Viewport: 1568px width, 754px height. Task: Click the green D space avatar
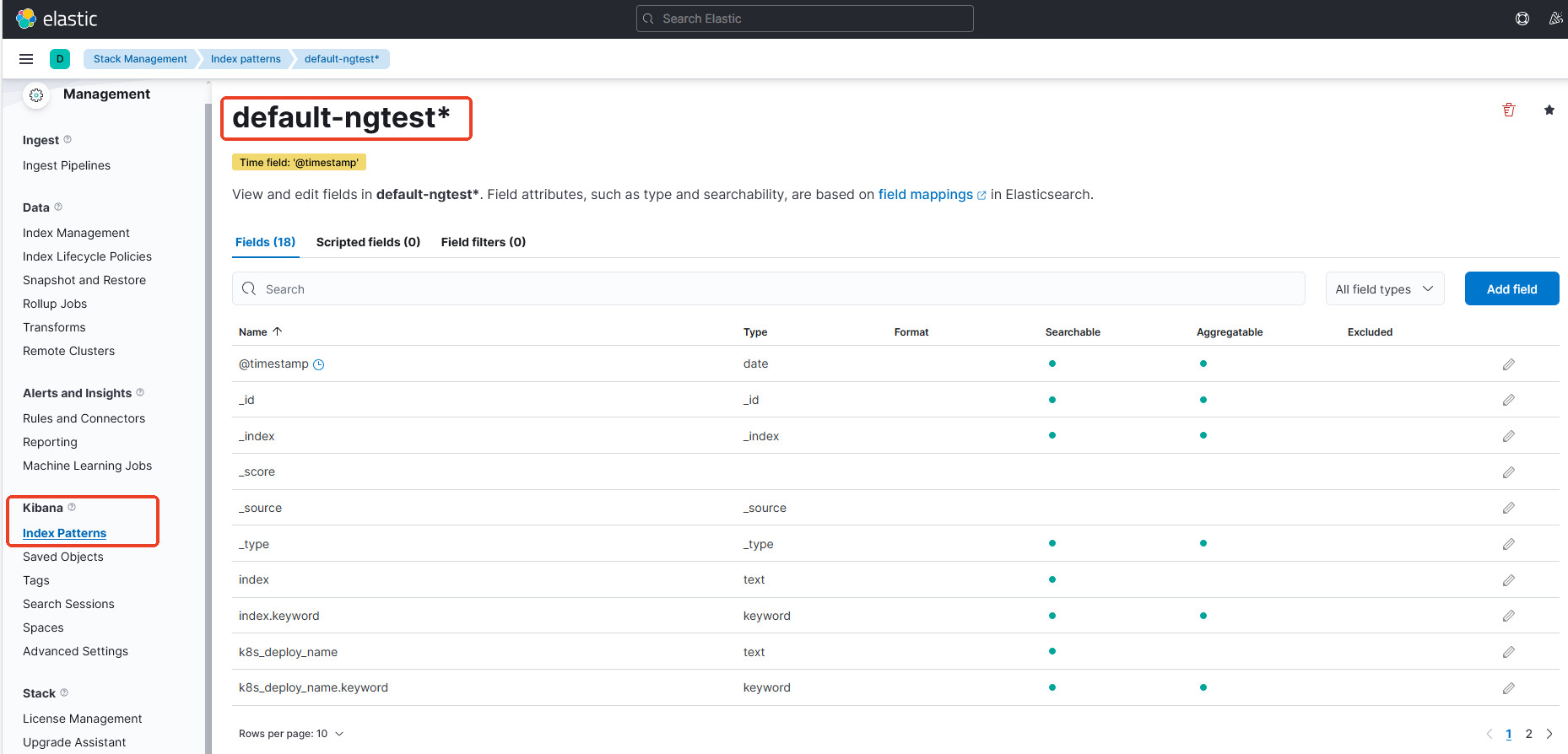(60, 59)
